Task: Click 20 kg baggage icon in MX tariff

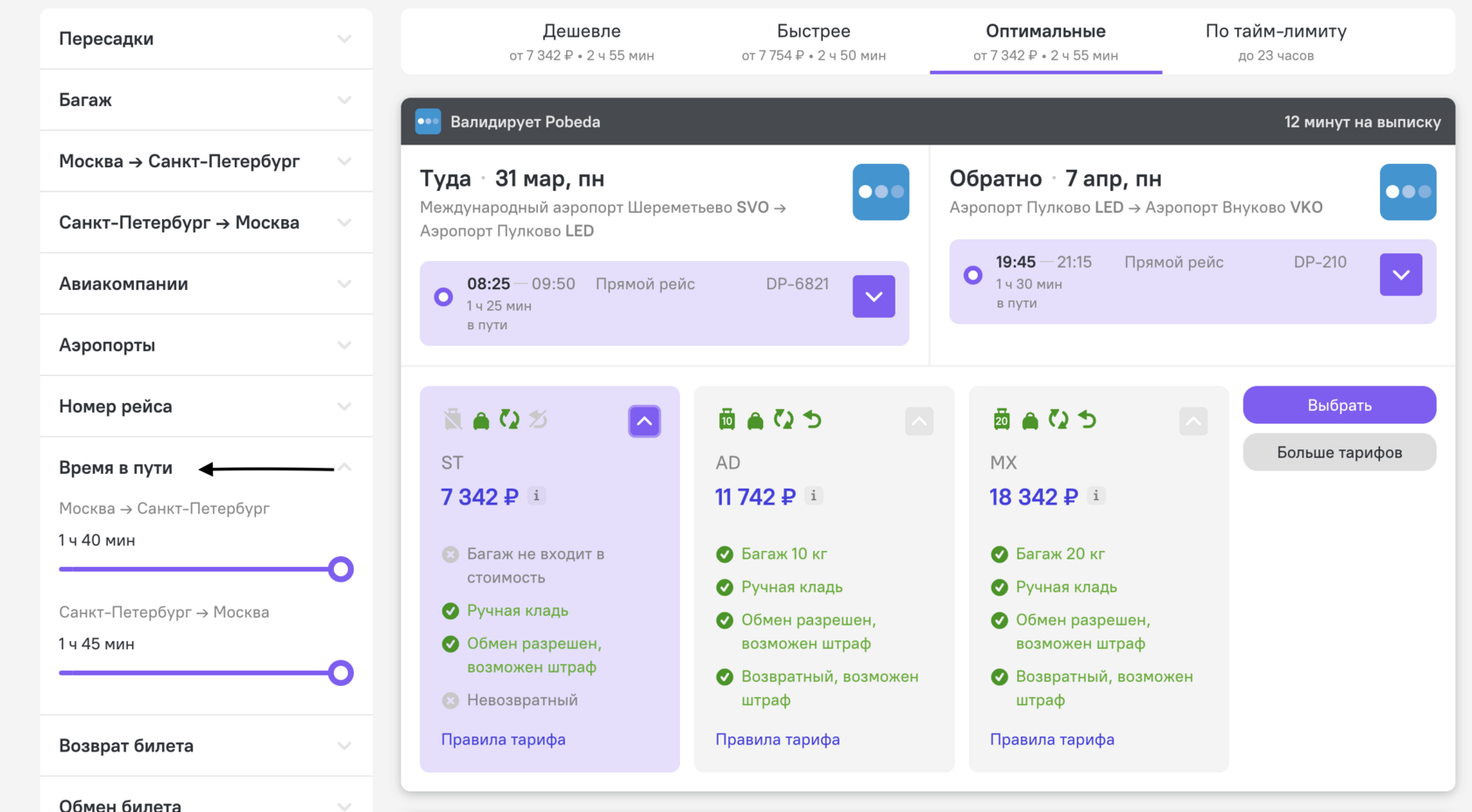Action: pyautogui.click(x=1001, y=420)
